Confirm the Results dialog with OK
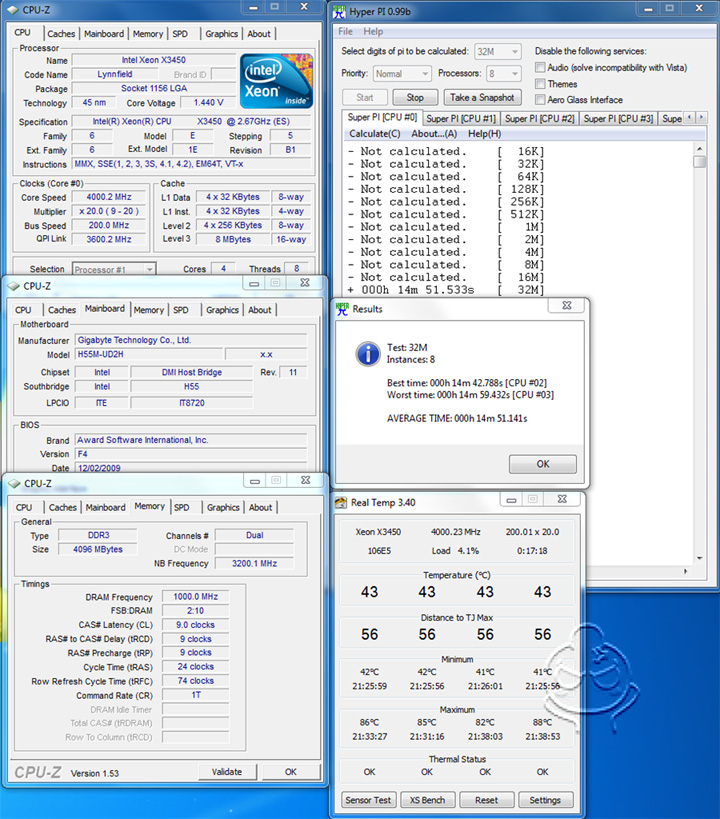This screenshot has width=720, height=819. (x=543, y=464)
